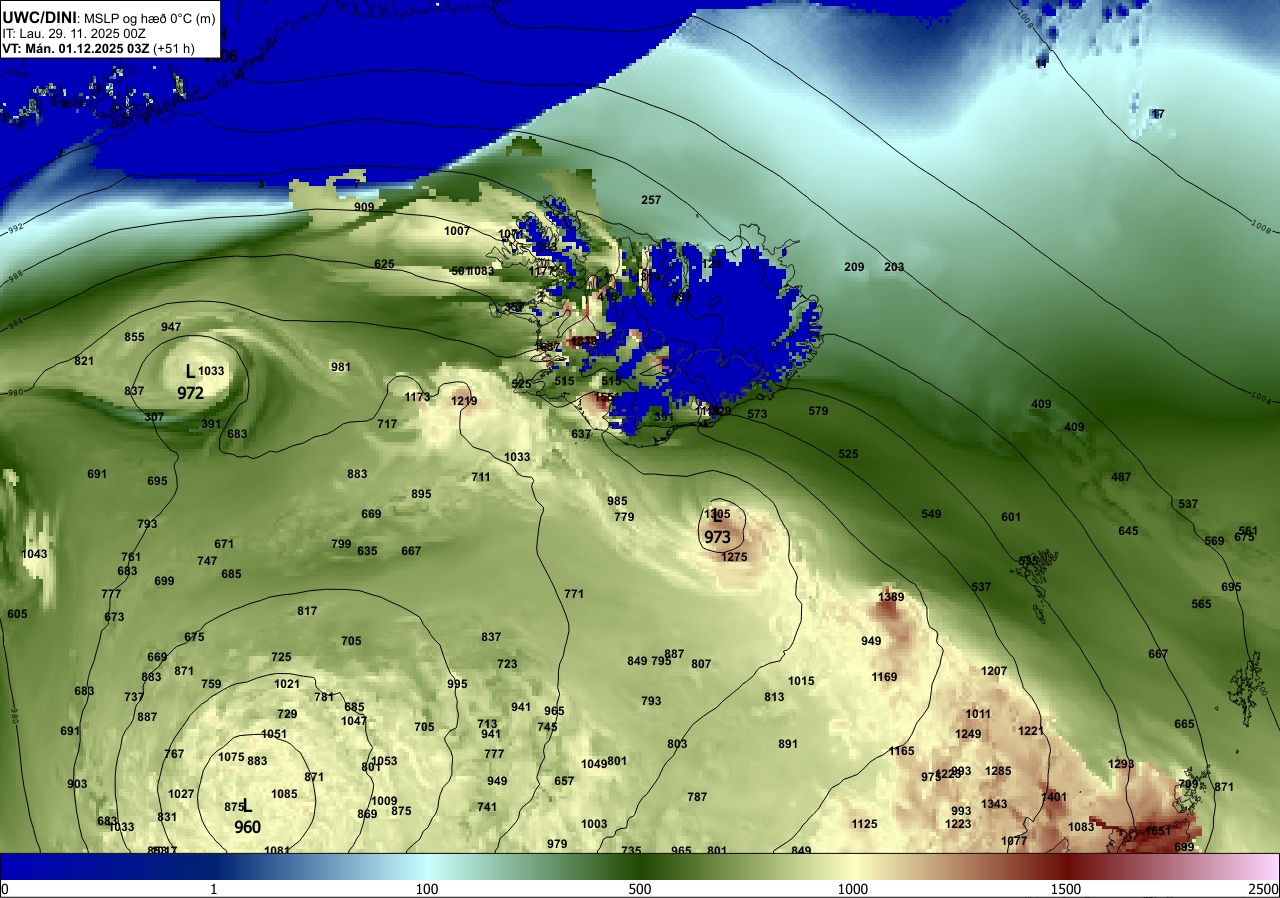Click the 995 height value

pyautogui.click(x=457, y=684)
